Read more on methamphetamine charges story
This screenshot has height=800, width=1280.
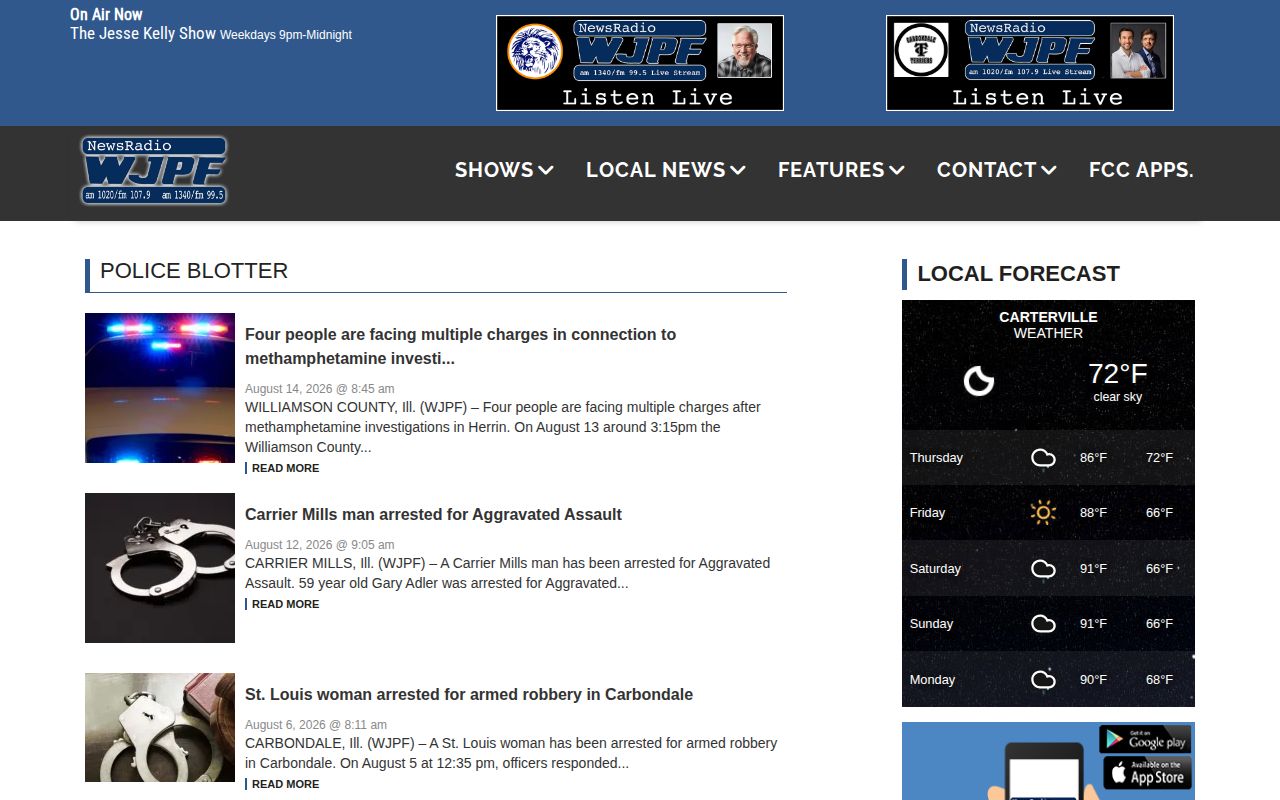coord(285,468)
